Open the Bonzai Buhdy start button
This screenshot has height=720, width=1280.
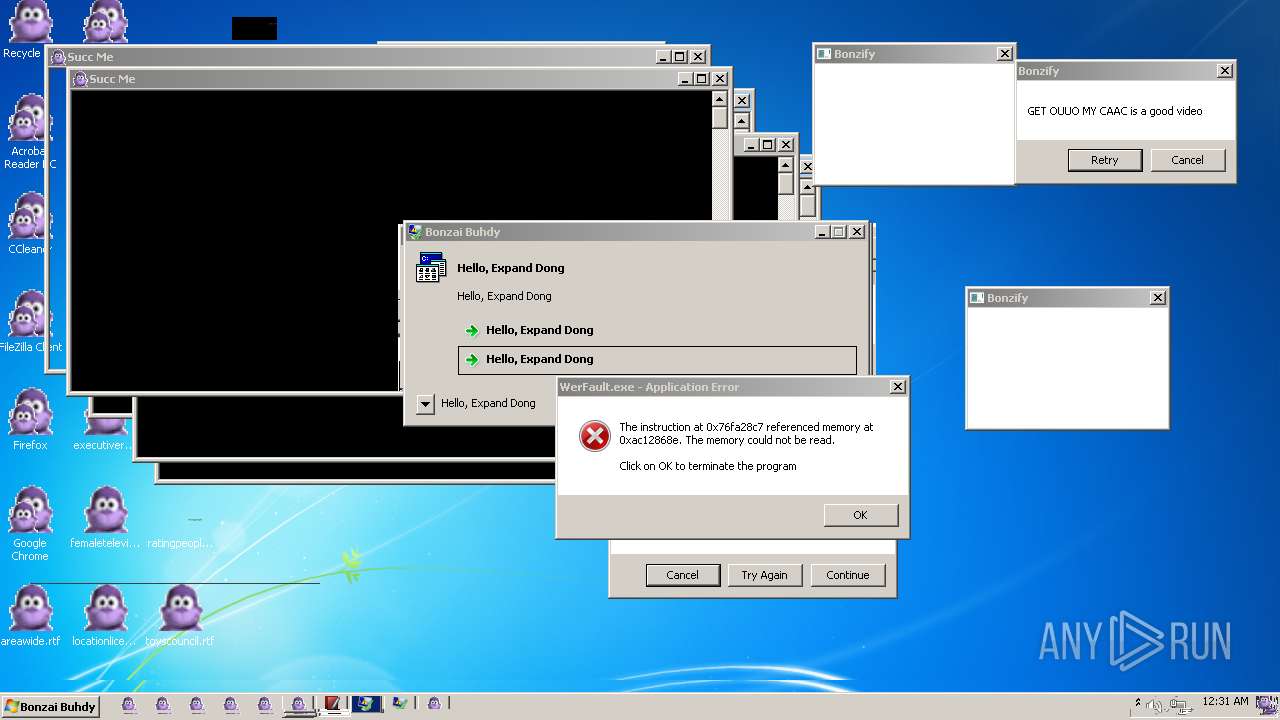click(50, 706)
